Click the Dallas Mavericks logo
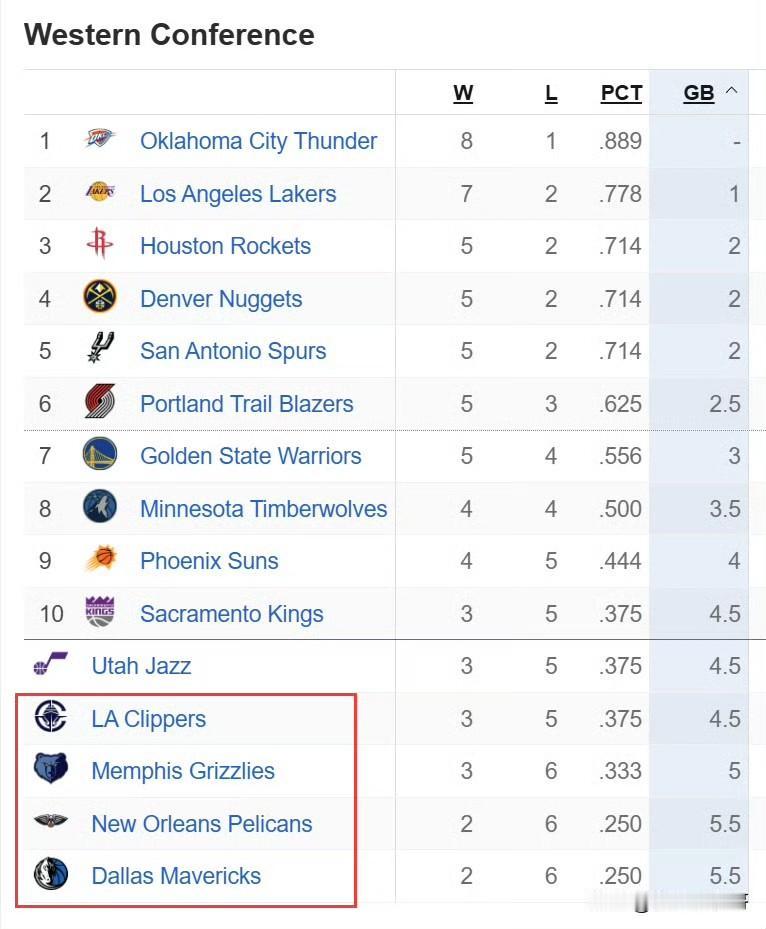This screenshot has height=929, width=766. tap(50, 874)
